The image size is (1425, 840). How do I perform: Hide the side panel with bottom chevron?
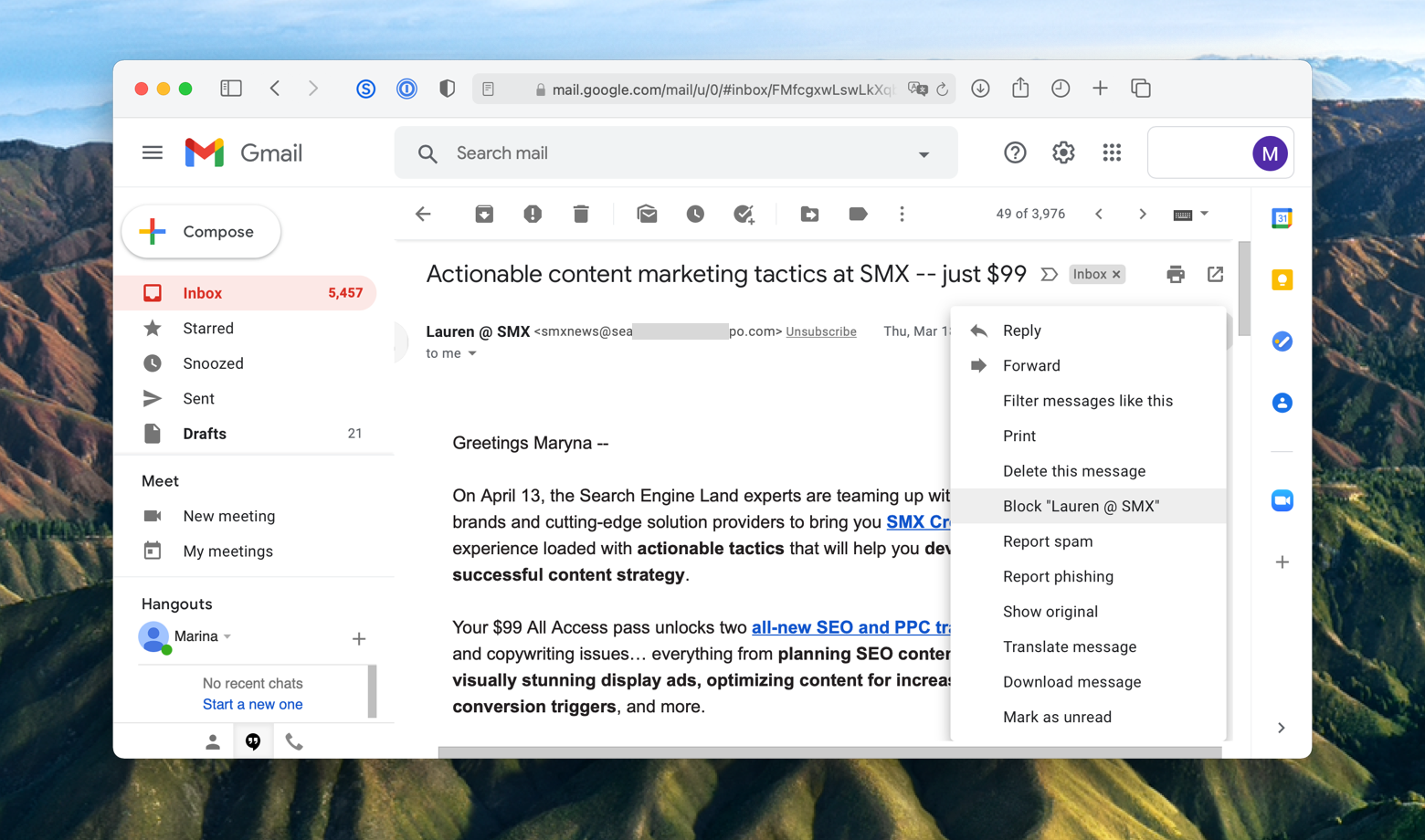[1281, 728]
